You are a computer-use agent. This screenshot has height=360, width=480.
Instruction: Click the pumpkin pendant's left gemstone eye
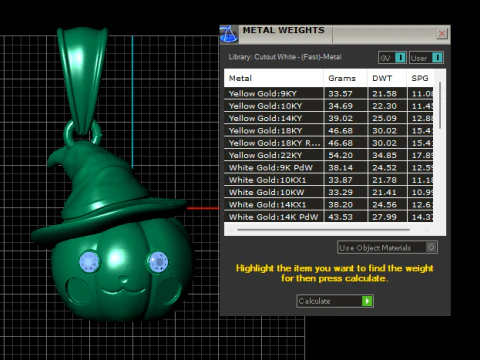[x=89, y=261]
